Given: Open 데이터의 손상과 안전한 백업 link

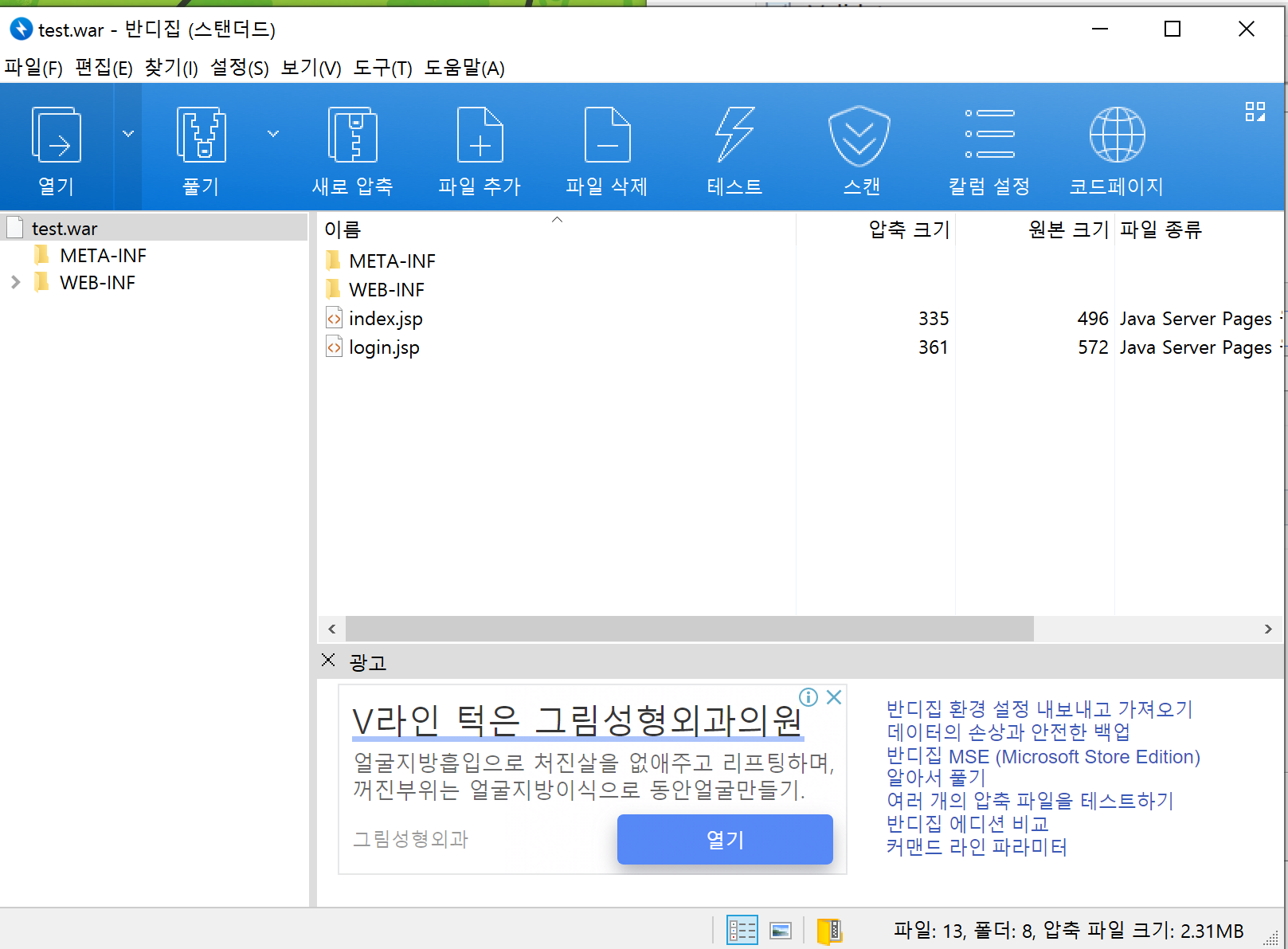Looking at the screenshot, I should [x=1008, y=731].
